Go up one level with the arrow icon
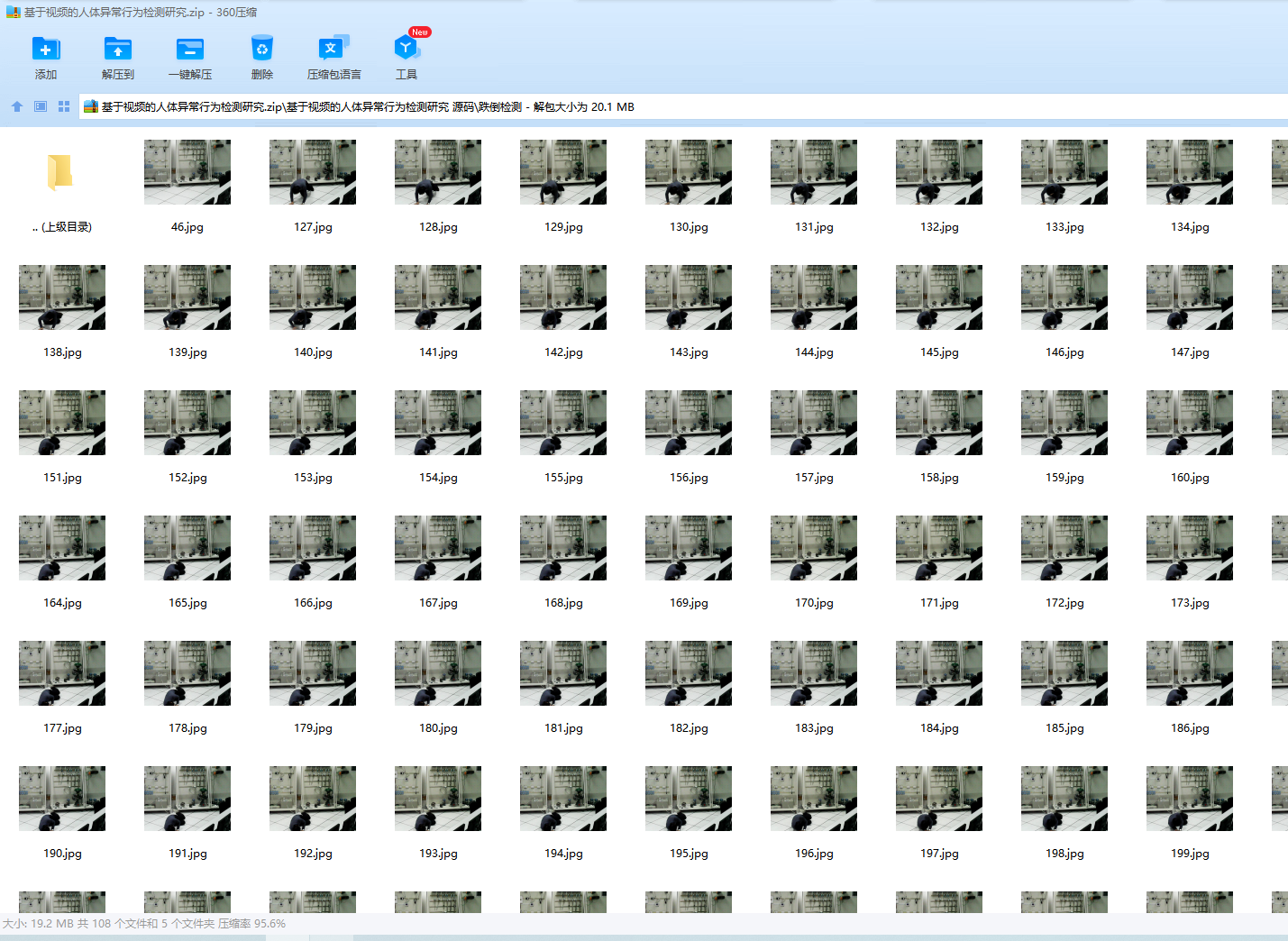1288x941 pixels. pos(17,106)
